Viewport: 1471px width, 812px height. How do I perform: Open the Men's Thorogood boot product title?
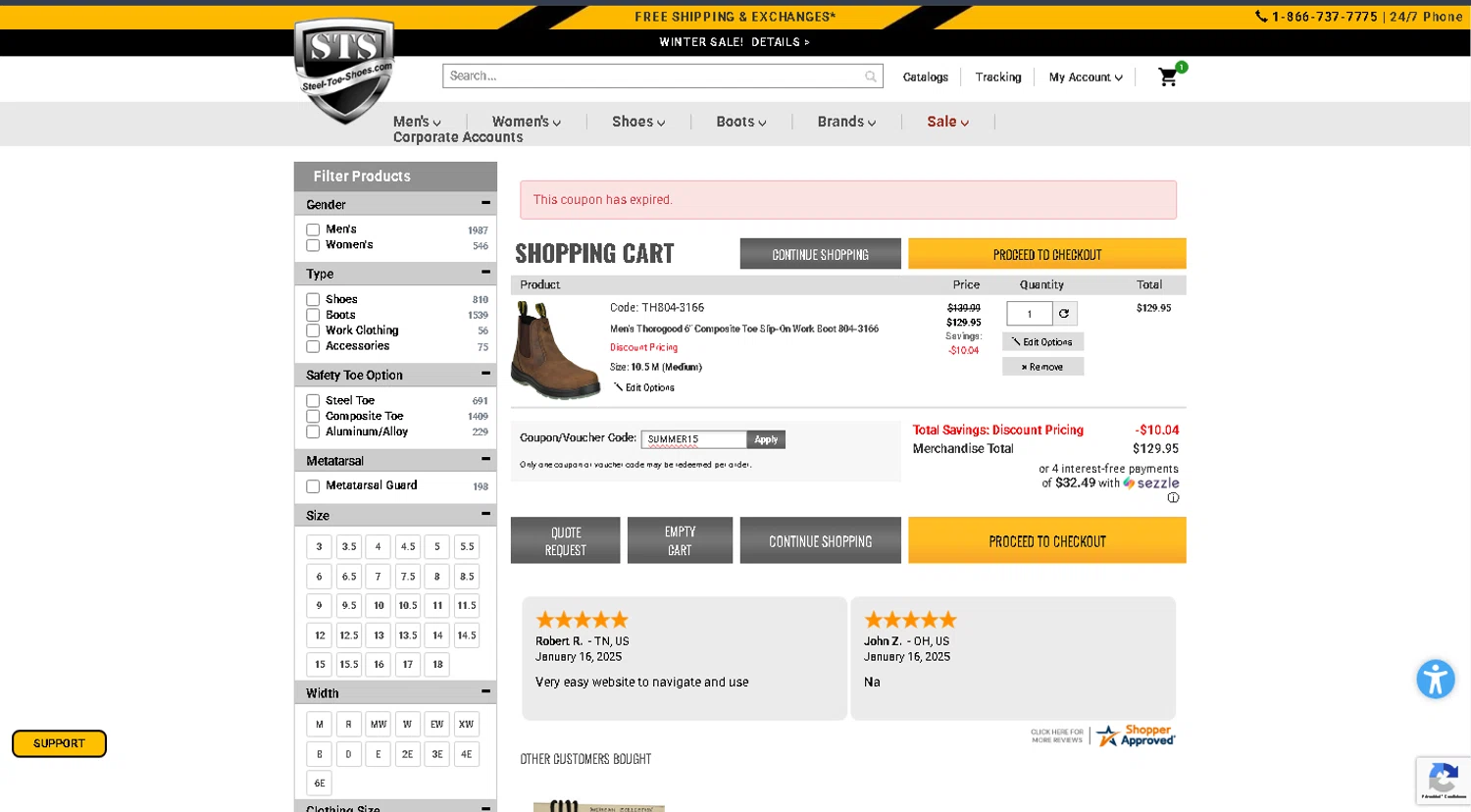(x=743, y=329)
